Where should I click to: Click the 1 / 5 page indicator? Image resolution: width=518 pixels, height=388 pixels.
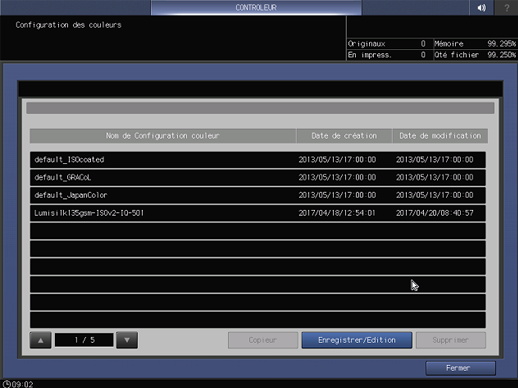[x=84, y=340]
